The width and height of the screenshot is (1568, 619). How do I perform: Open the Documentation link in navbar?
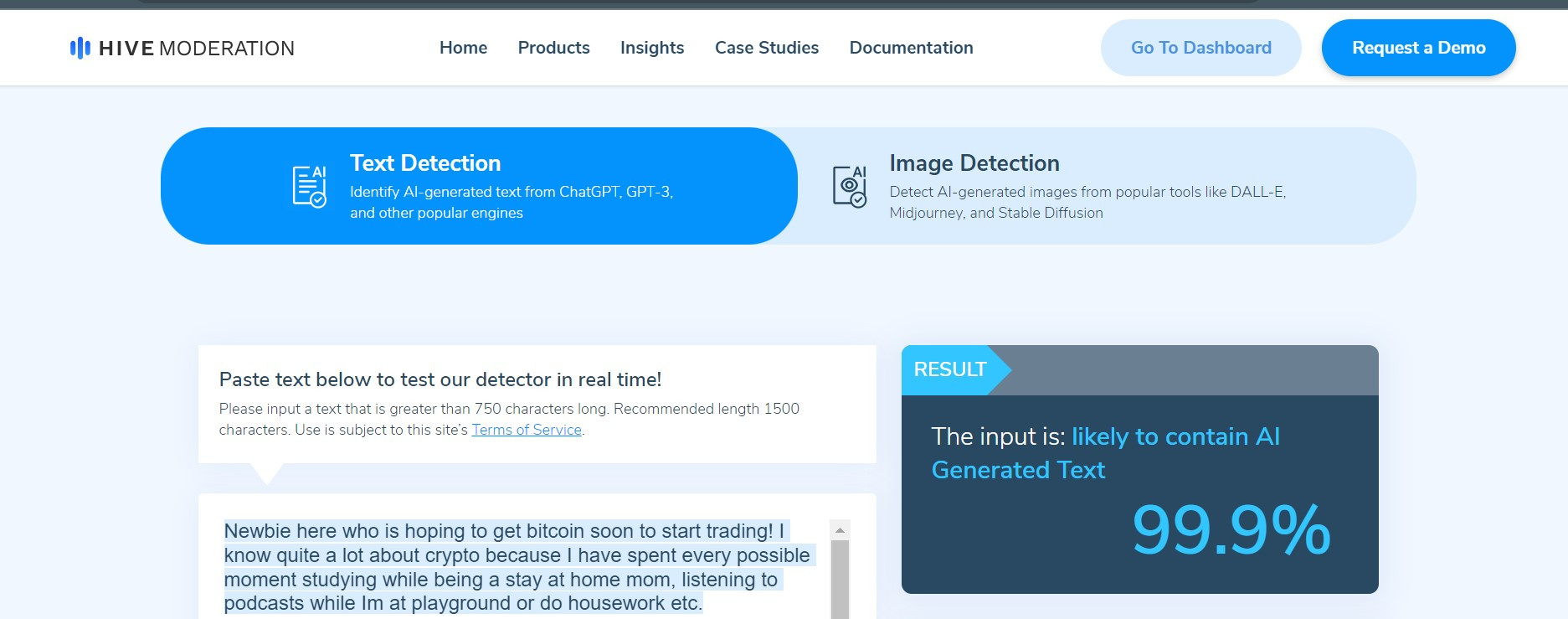911,48
